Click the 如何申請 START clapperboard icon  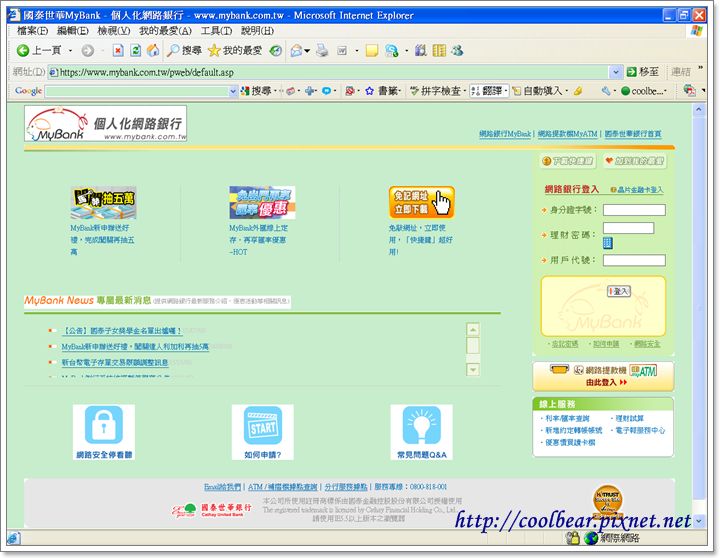coord(263,425)
